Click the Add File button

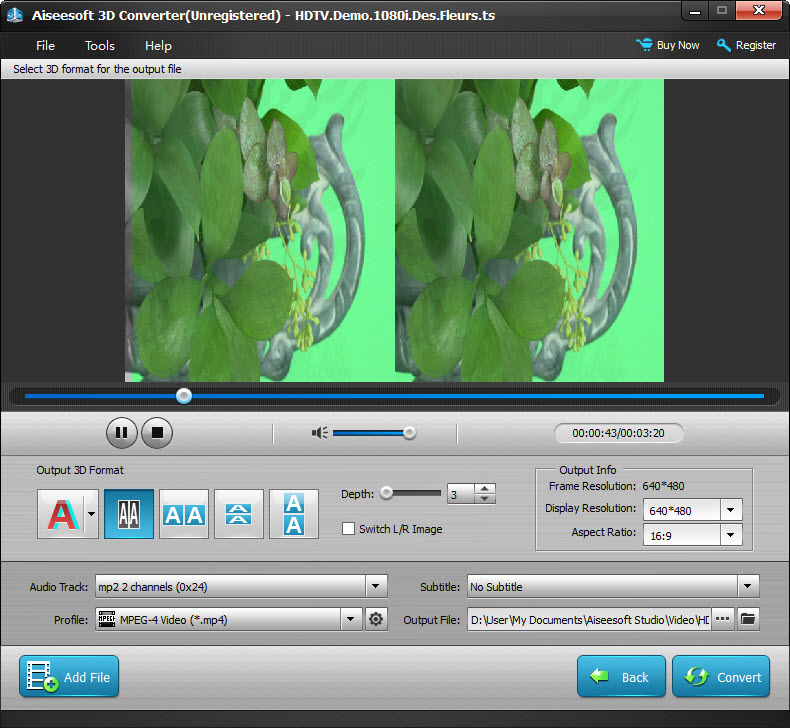(69, 677)
